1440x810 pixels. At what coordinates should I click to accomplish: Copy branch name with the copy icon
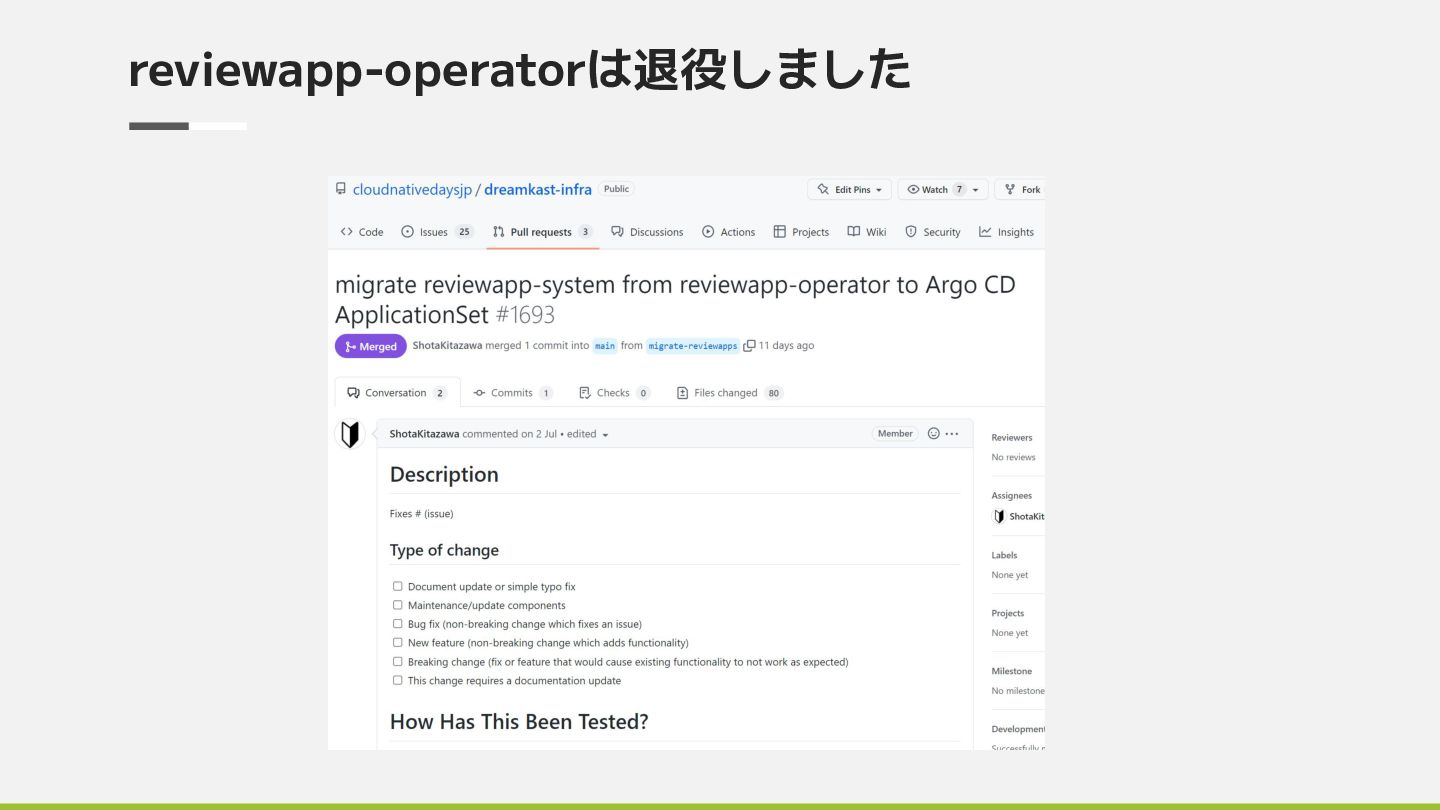click(749, 346)
